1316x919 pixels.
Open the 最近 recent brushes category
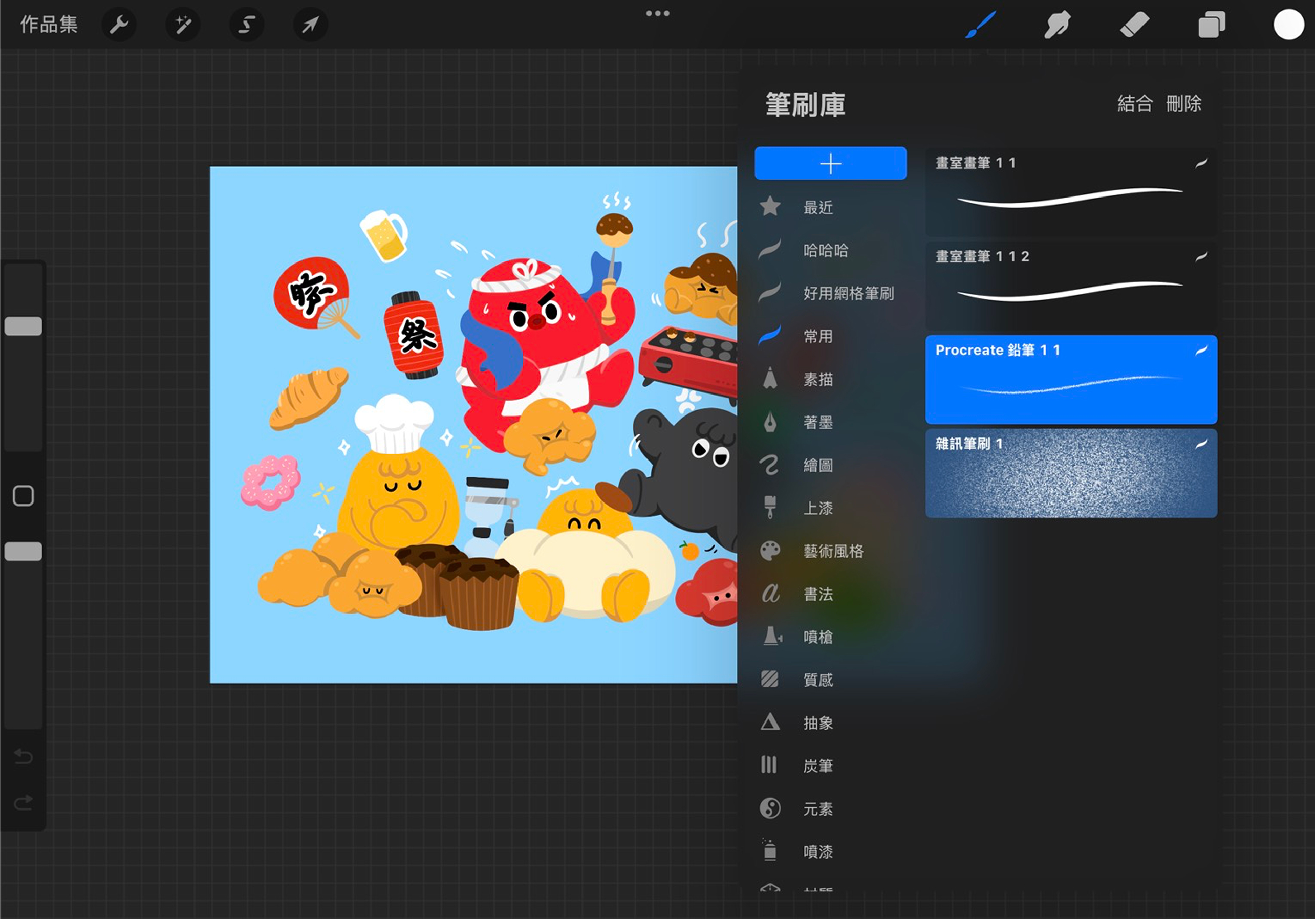(818, 207)
